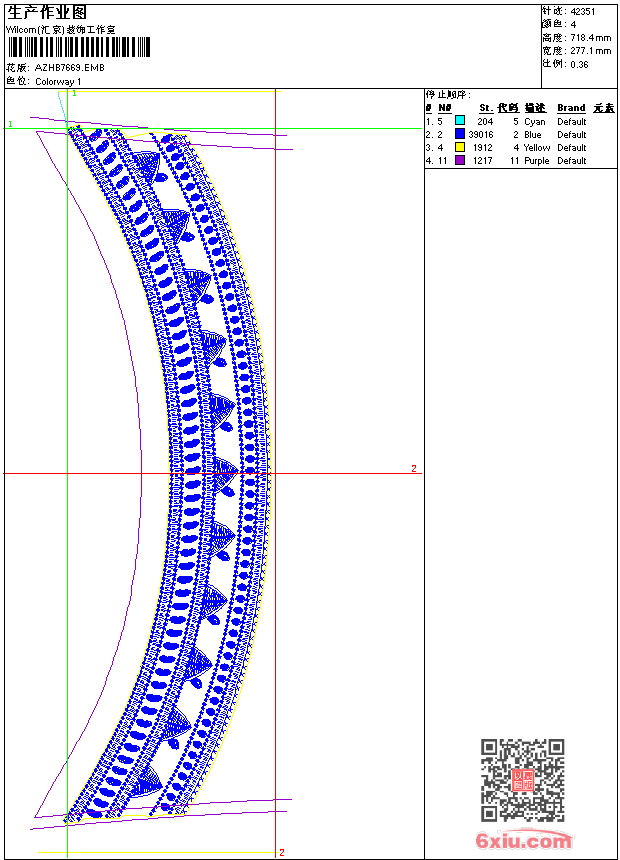This screenshot has height=860, width=620.
Task: Select stitch count cell 1912
Action: point(483,148)
